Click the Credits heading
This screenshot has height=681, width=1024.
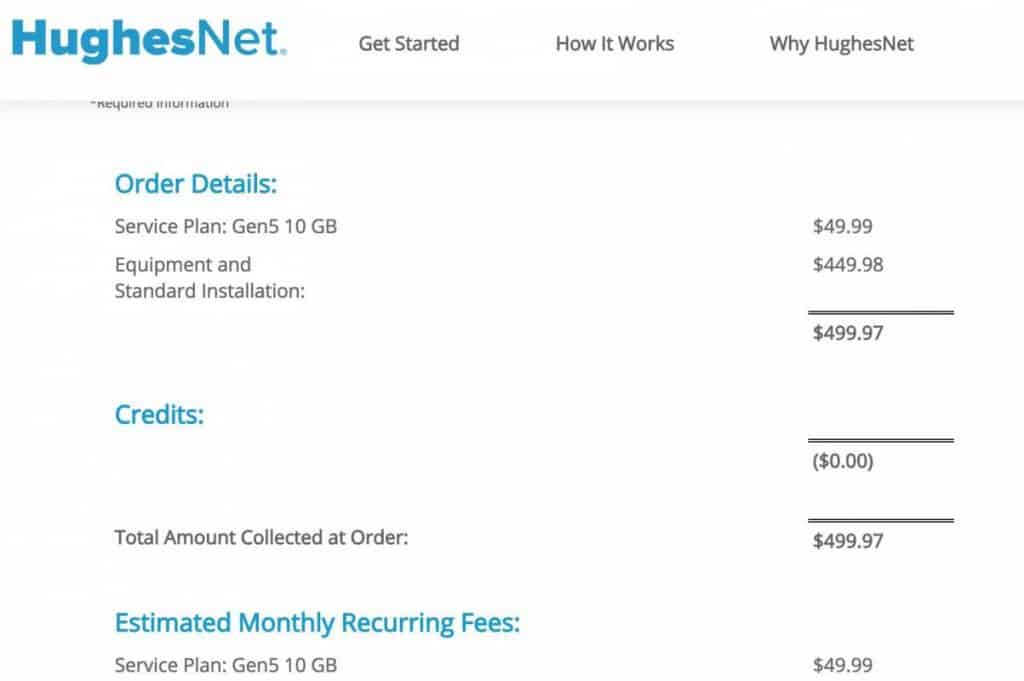(x=158, y=414)
